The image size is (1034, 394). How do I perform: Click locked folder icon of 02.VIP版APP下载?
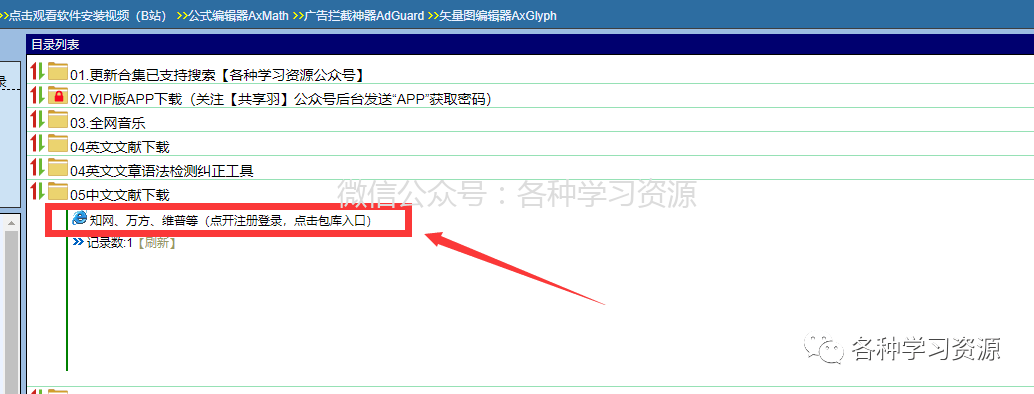[58, 96]
